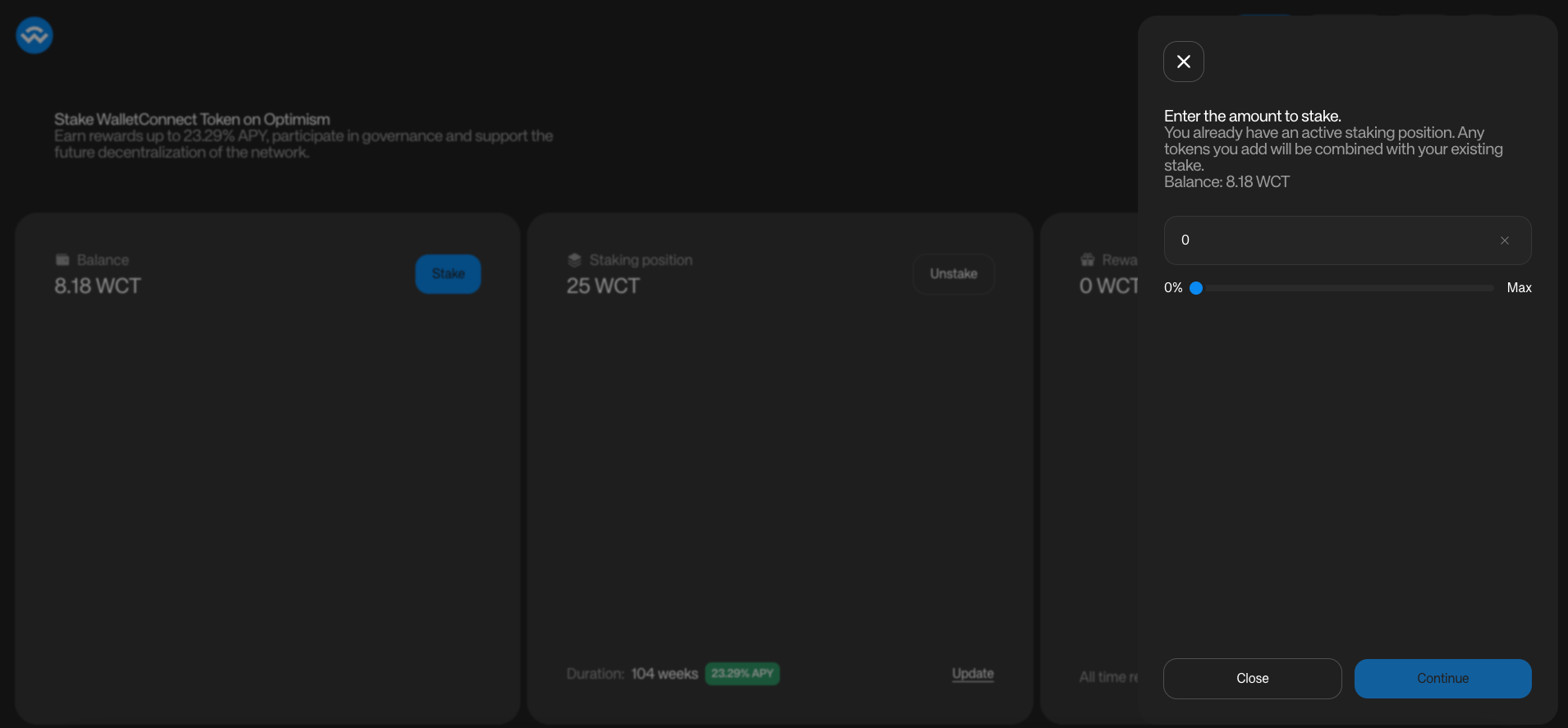
Task: Click the Balance wallet icon
Action: coord(62,260)
